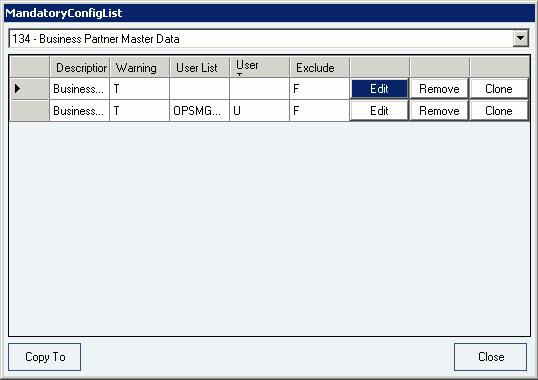Click the Warning column header
This screenshot has width=538, height=380.
(x=140, y=67)
